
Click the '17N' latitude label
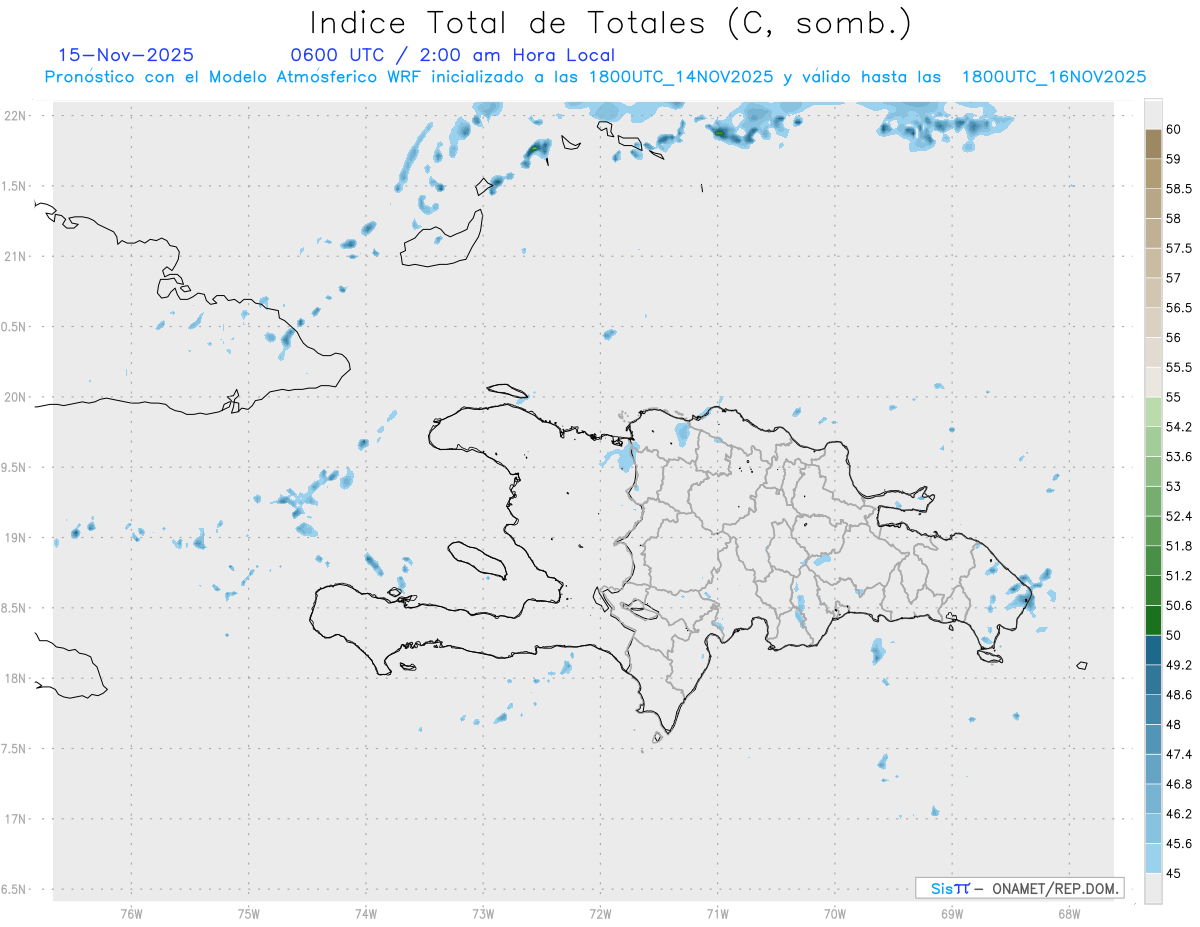pos(15,819)
